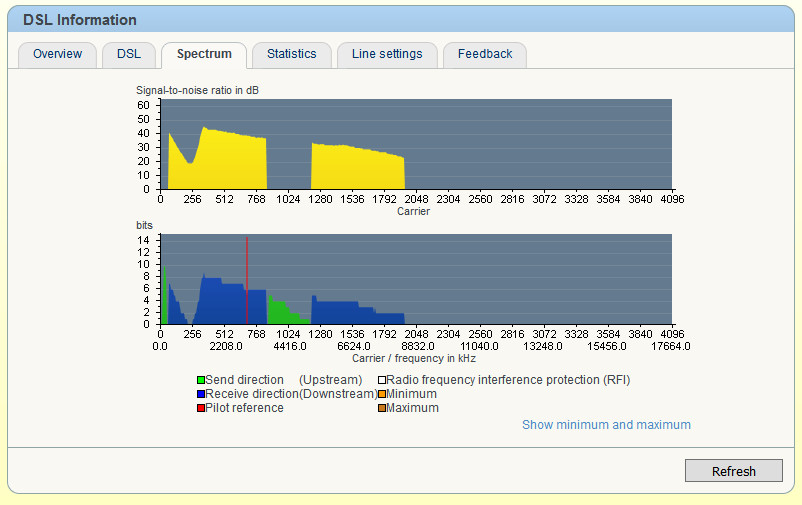Click the Show minimum and maximum link
802x505 pixels.
point(606,425)
